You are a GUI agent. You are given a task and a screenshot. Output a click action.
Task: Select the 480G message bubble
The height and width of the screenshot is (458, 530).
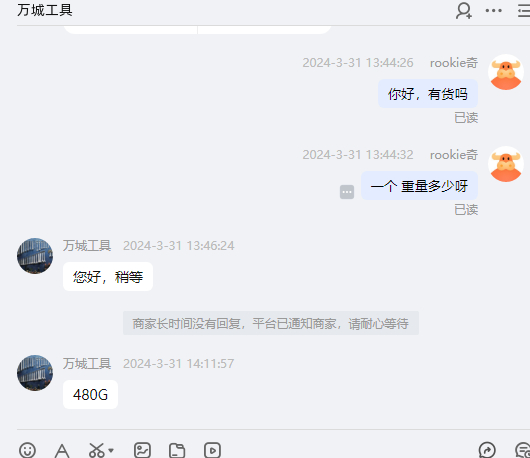[x=90, y=394]
